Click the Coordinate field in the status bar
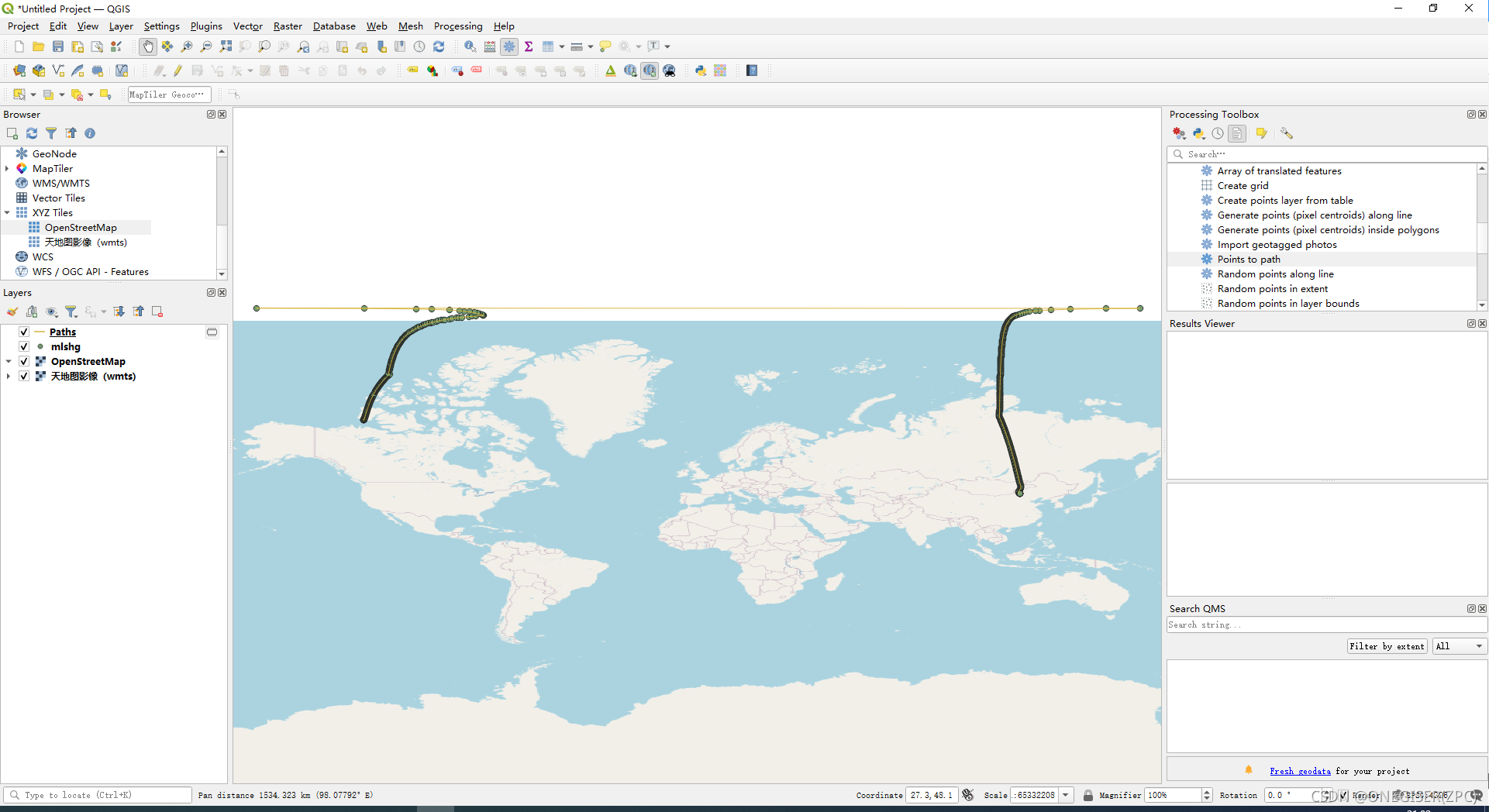The width and height of the screenshot is (1489, 812). (932, 795)
